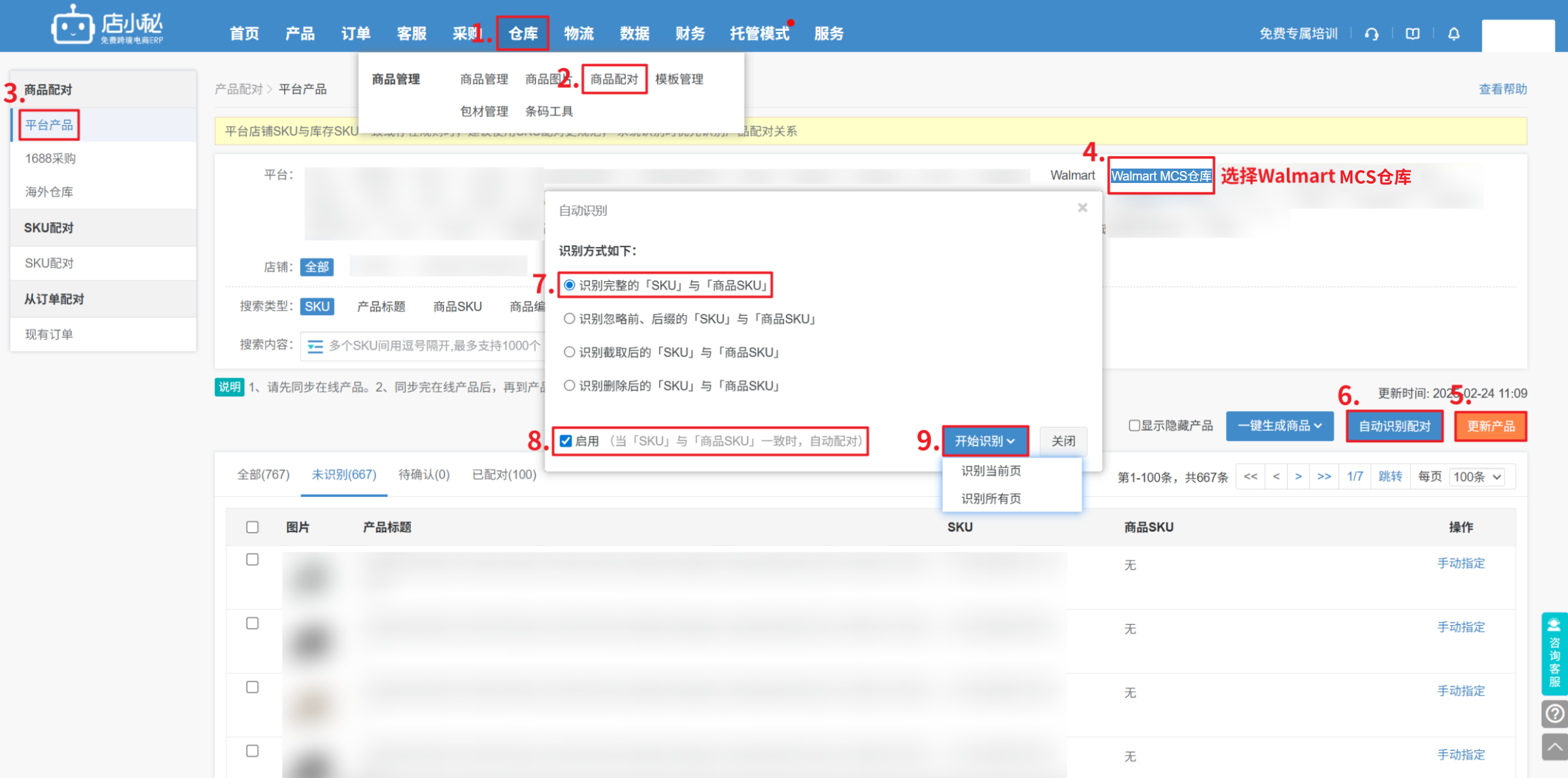Expand the 开始识别 dropdown button
The height and width of the screenshot is (778, 1568).
[x=985, y=441]
